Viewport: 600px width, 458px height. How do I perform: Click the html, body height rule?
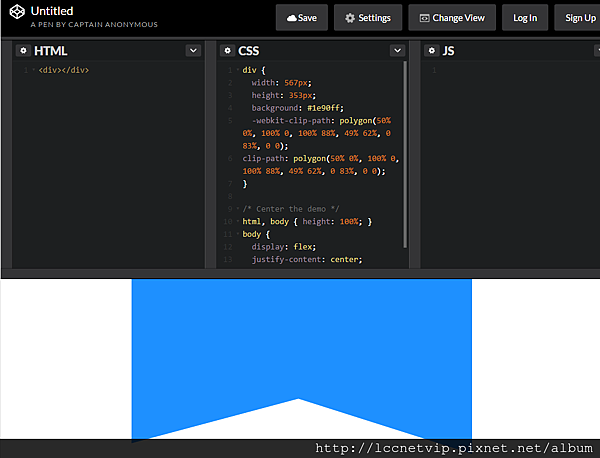click(307, 222)
